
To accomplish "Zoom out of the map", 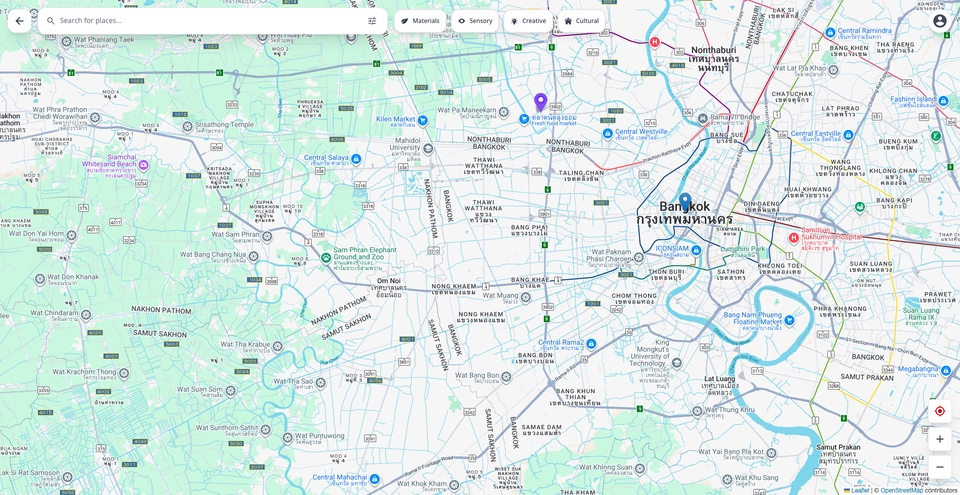I will pos(939,467).
